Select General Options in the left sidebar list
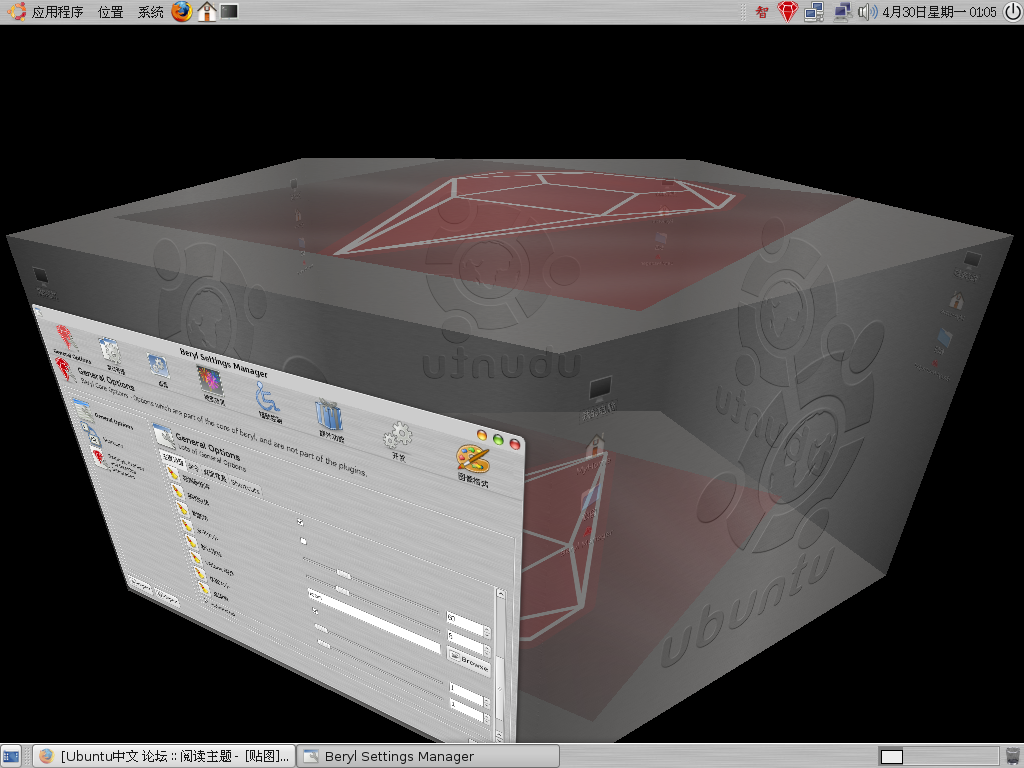This screenshot has height=768, width=1024. click(x=103, y=416)
